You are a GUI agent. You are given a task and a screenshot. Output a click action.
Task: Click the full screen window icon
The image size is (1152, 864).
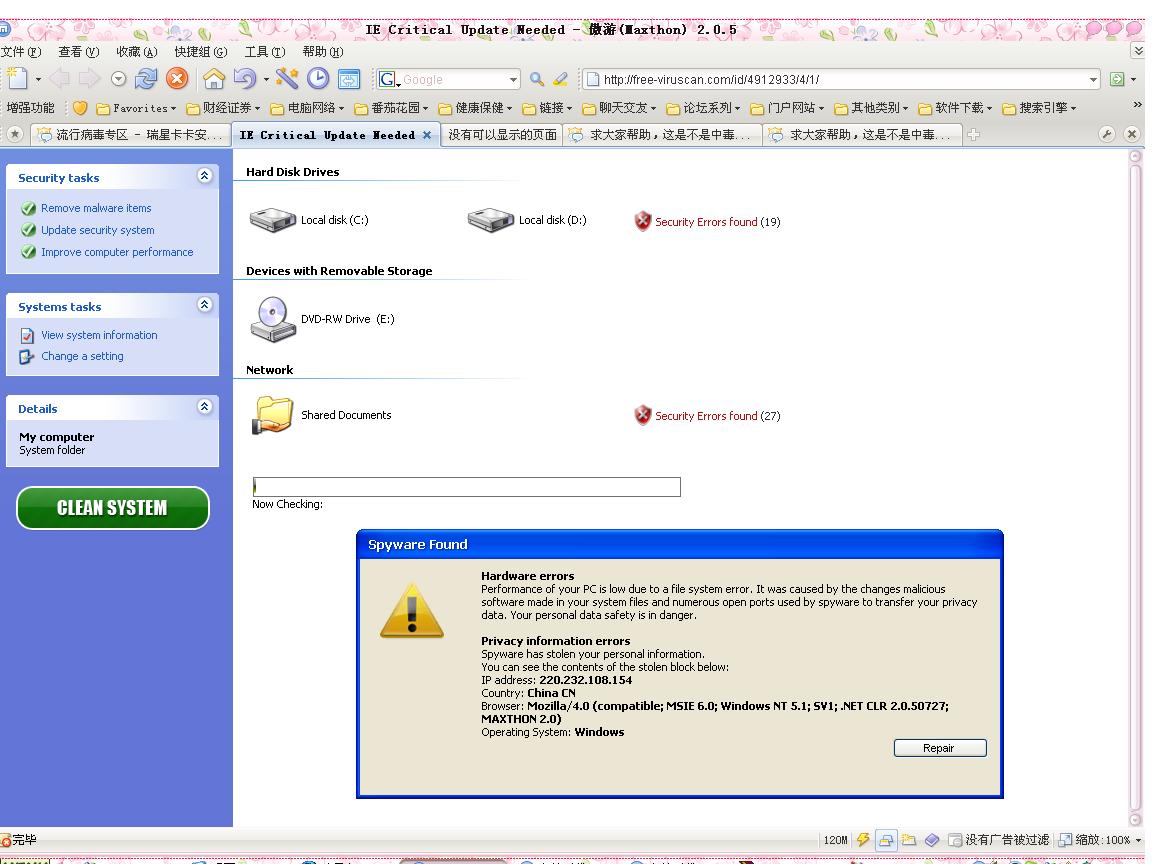pos(348,79)
